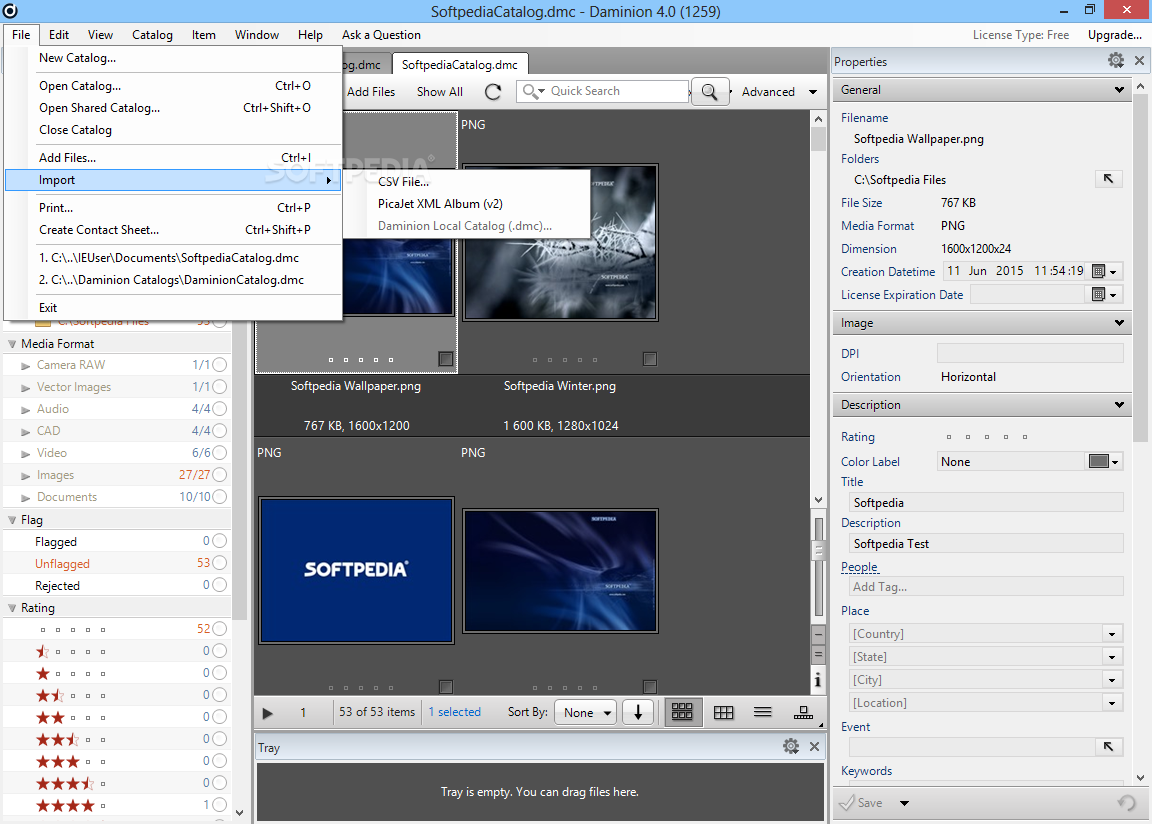Image resolution: width=1152 pixels, height=824 pixels.
Task: Collapse the General properties section
Action: click(1119, 90)
